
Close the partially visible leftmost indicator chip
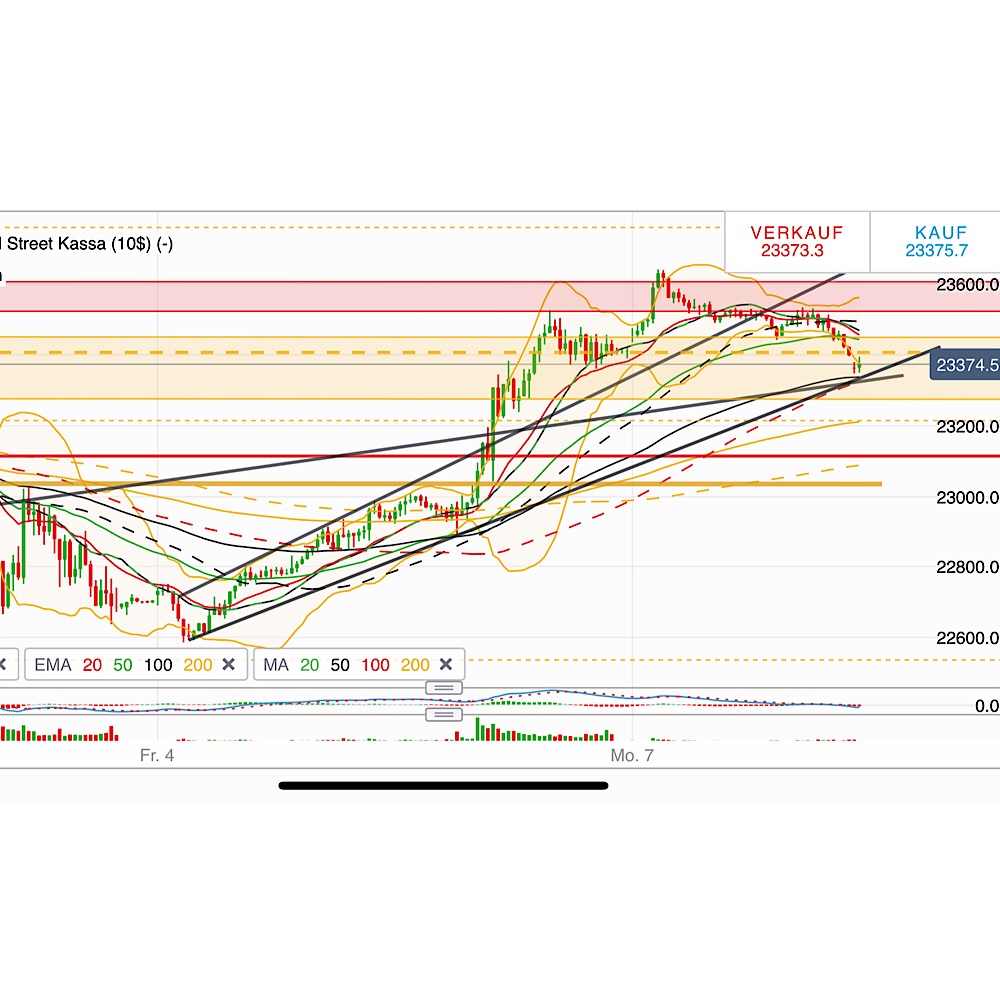4,664
